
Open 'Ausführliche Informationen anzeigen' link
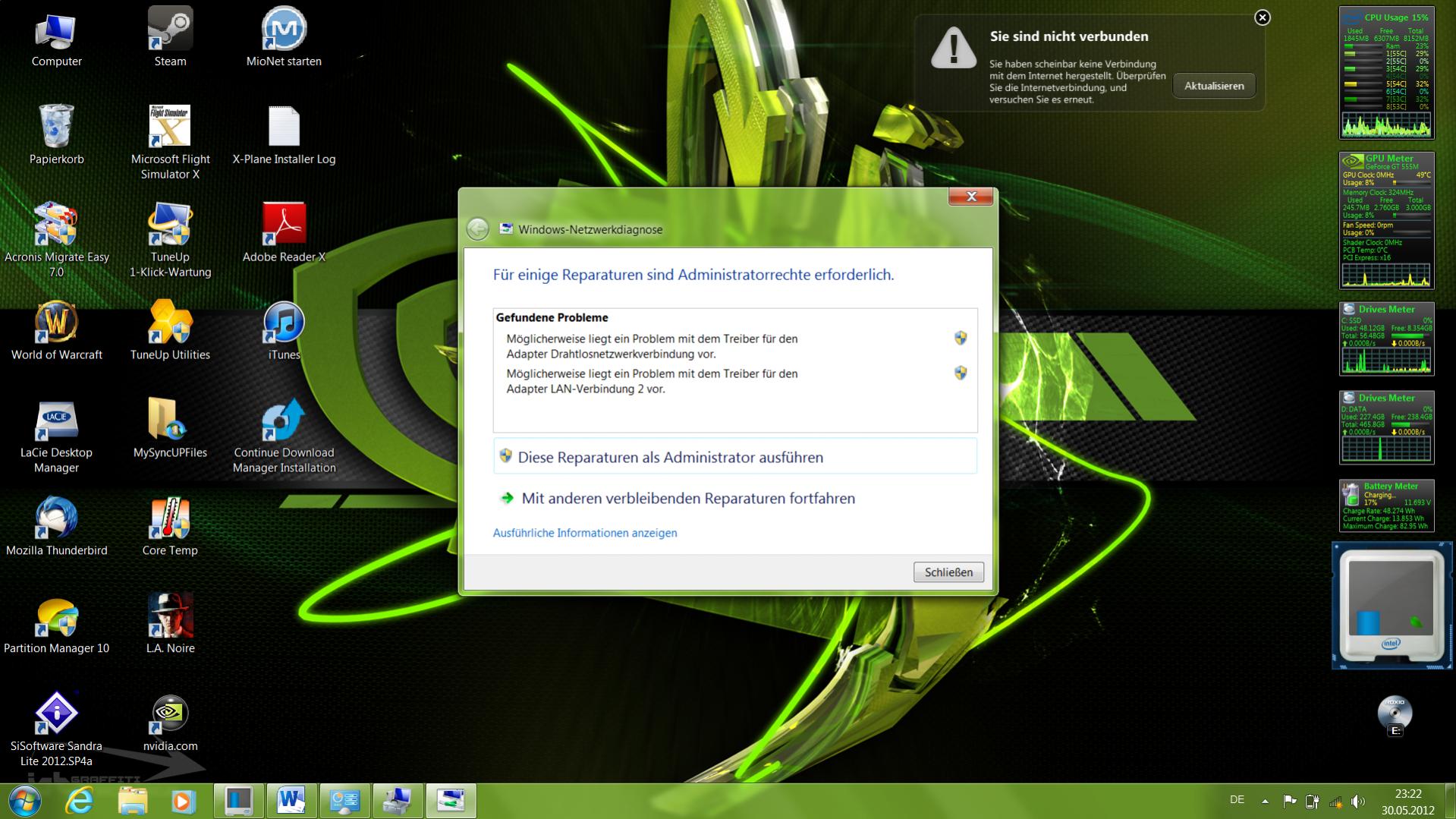(x=585, y=533)
